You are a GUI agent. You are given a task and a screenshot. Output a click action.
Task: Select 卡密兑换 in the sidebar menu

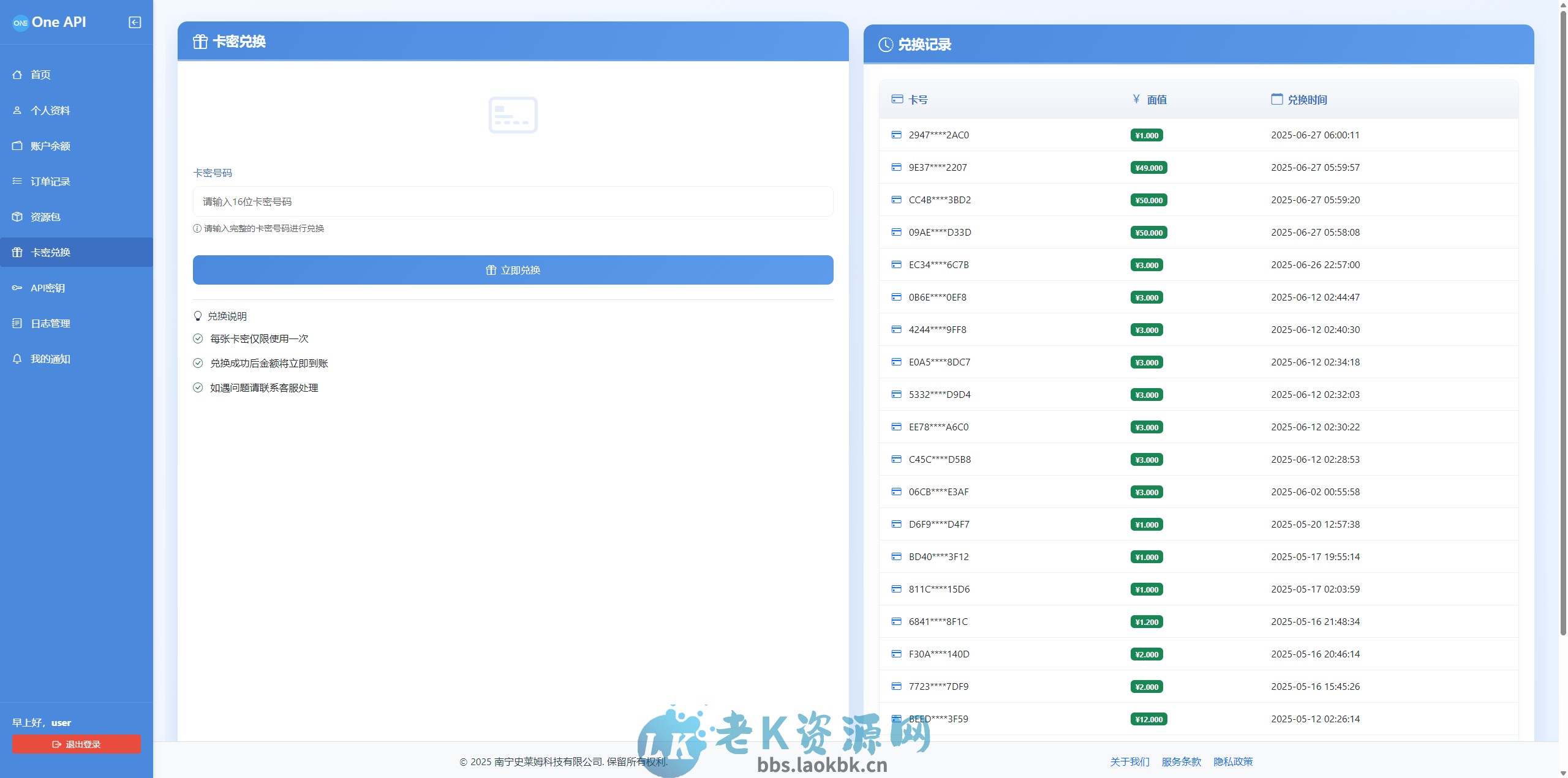[50, 252]
